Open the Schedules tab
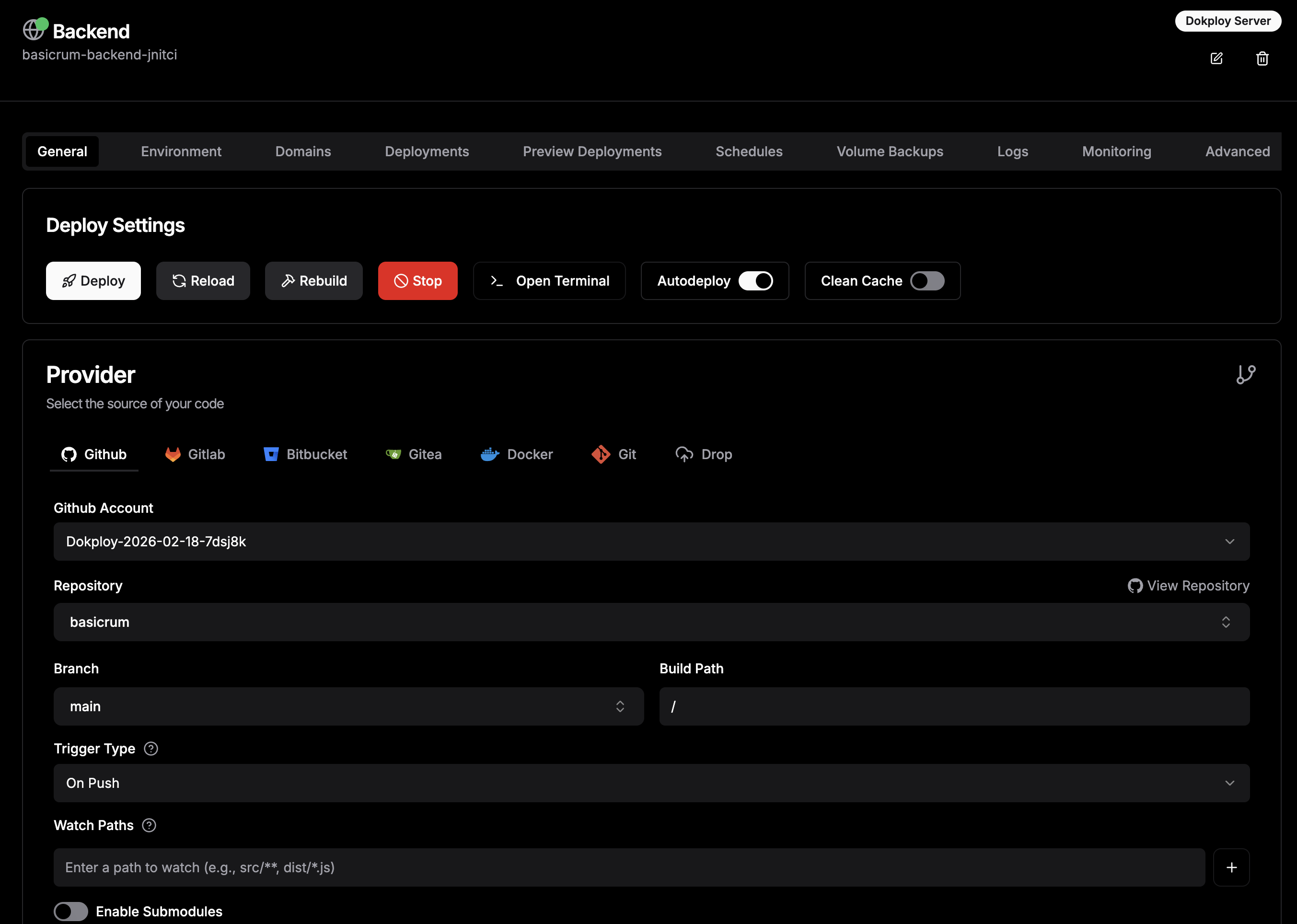This screenshot has height=924, width=1297. [x=749, y=151]
